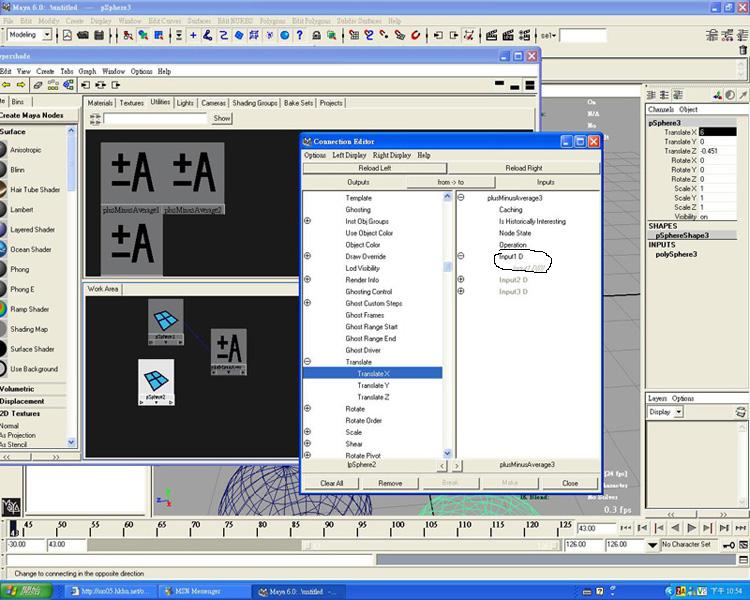Open Graph menu in Hypershade
The image size is (750, 600).
coord(87,71)
